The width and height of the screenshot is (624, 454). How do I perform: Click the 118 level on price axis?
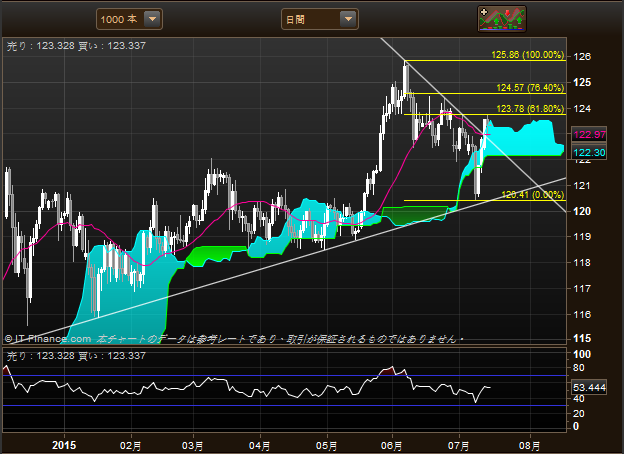[582, 263]
